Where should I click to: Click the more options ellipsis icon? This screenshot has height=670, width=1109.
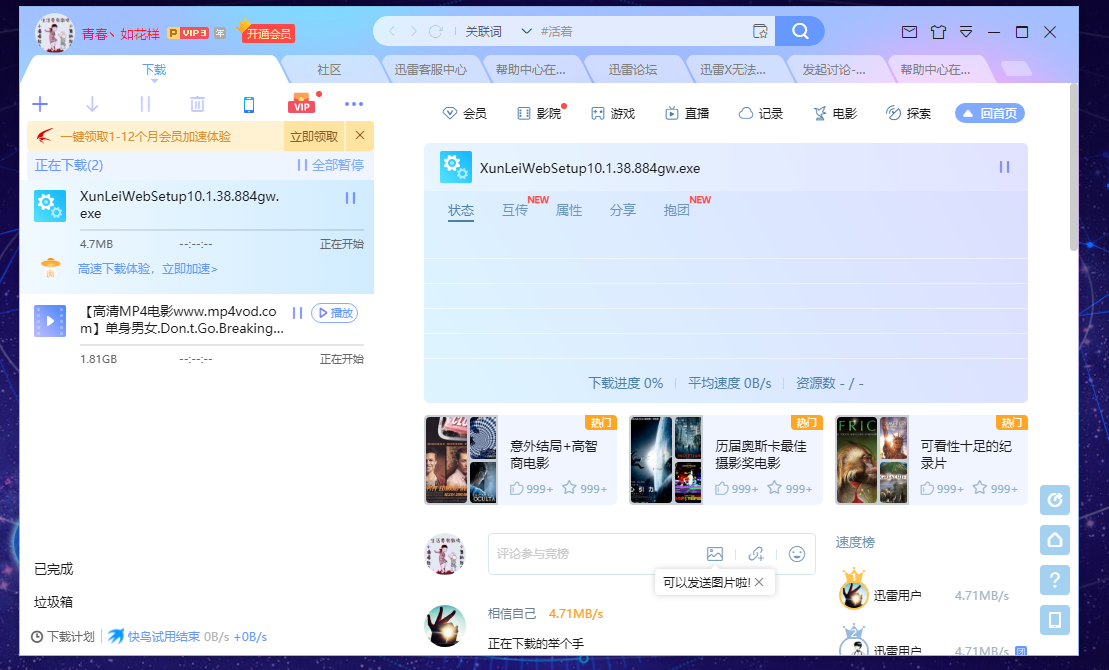point(353,103)
